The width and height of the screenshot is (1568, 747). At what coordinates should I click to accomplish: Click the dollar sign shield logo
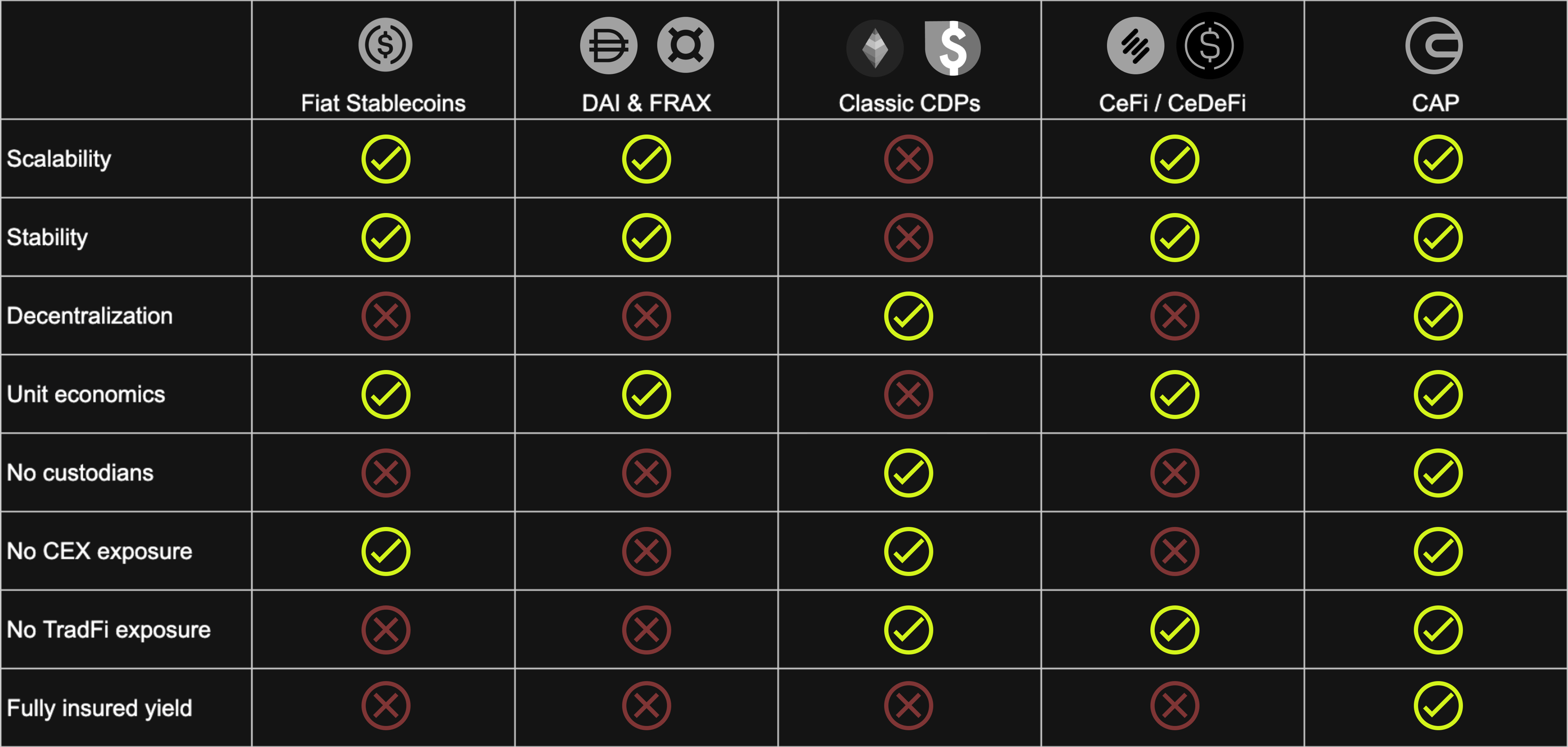(x=953, y=47)
